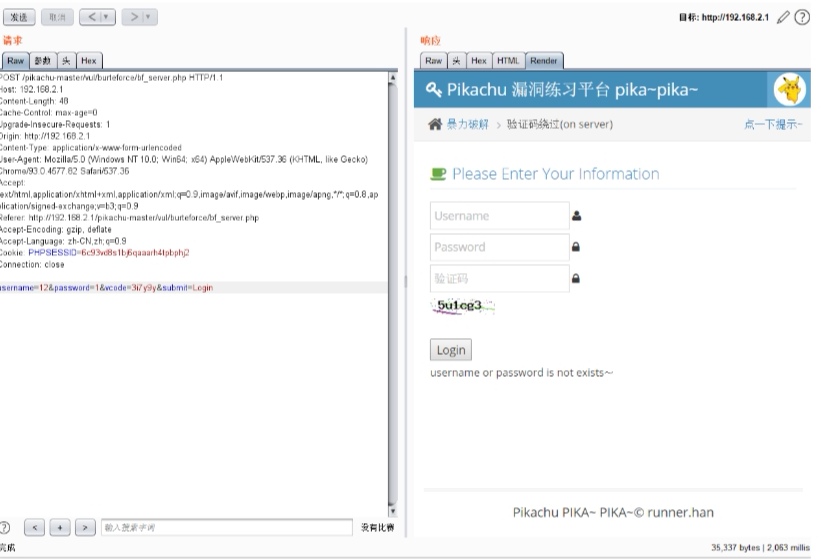Select the response Render tab
This screenshot has height=560, width=834.
pyautogui.click(x=544, y=61)
